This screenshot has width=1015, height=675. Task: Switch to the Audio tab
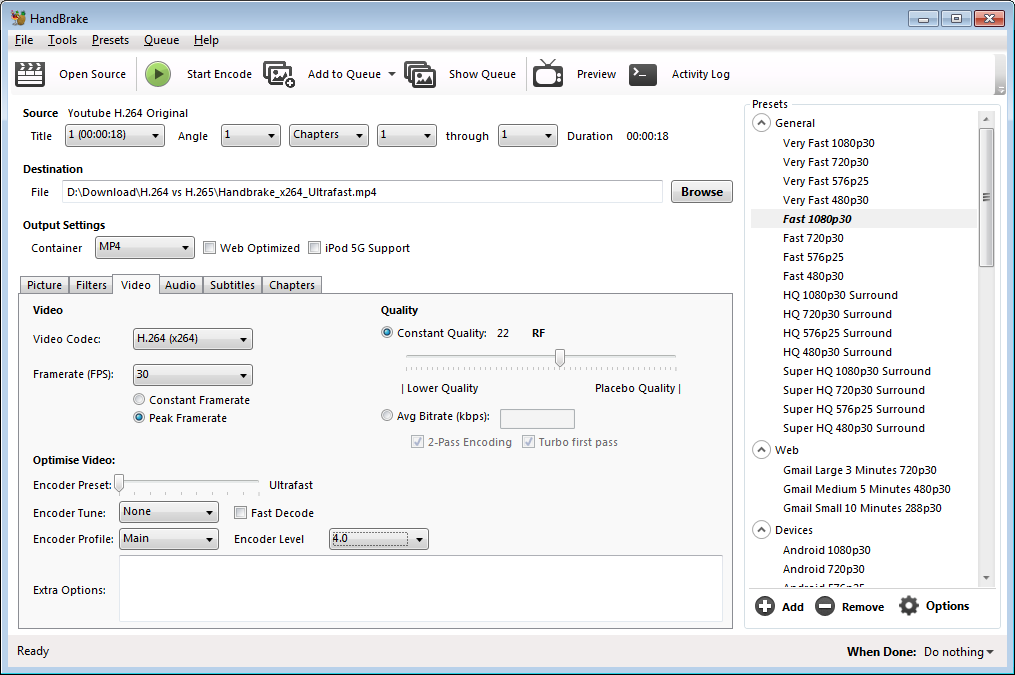coord(180,285)
